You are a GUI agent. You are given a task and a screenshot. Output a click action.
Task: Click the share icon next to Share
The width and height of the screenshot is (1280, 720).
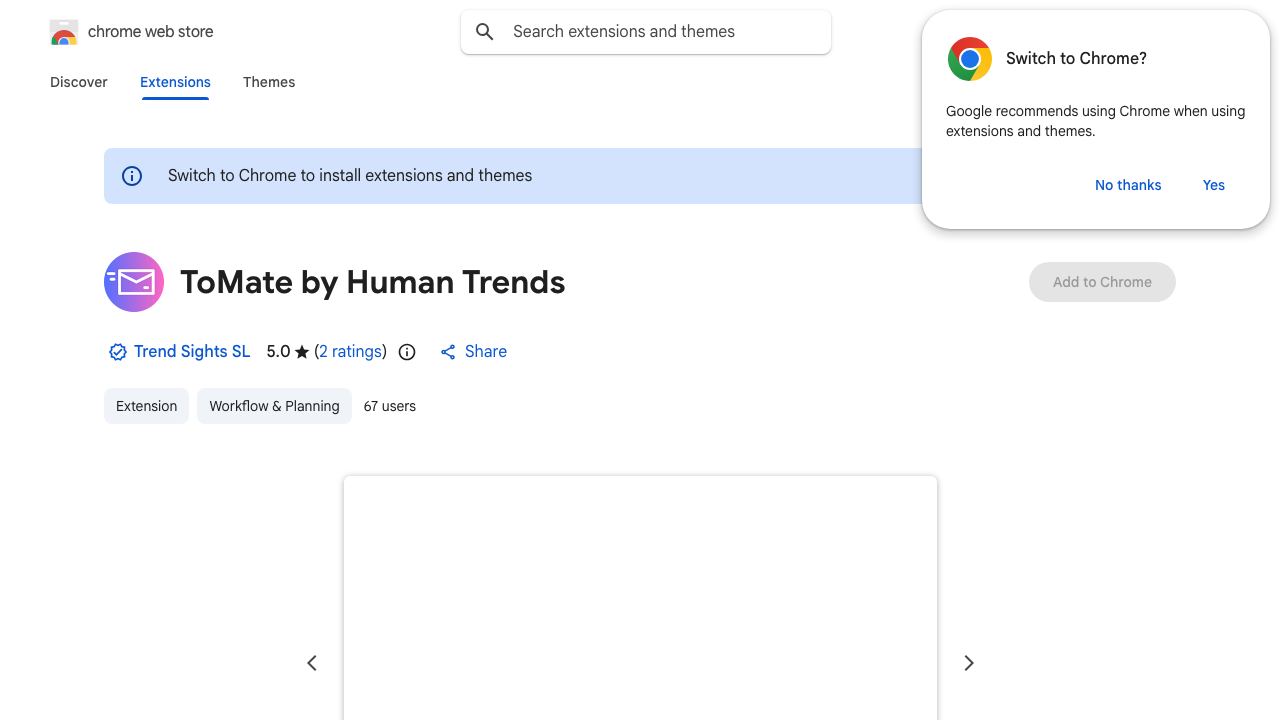(448, 352)
